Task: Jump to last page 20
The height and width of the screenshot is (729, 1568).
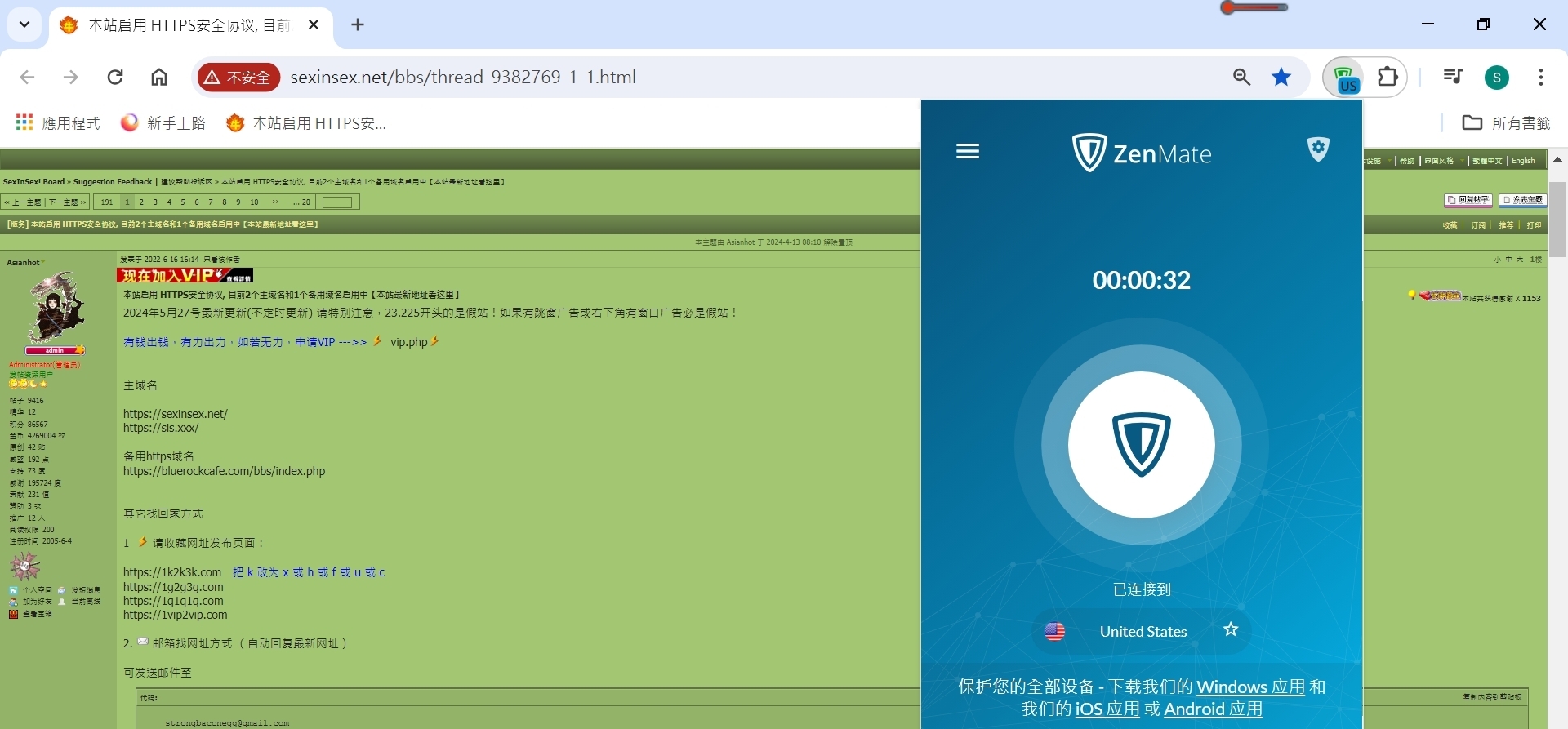Action: pyautogui.click(x=301, y=202)
